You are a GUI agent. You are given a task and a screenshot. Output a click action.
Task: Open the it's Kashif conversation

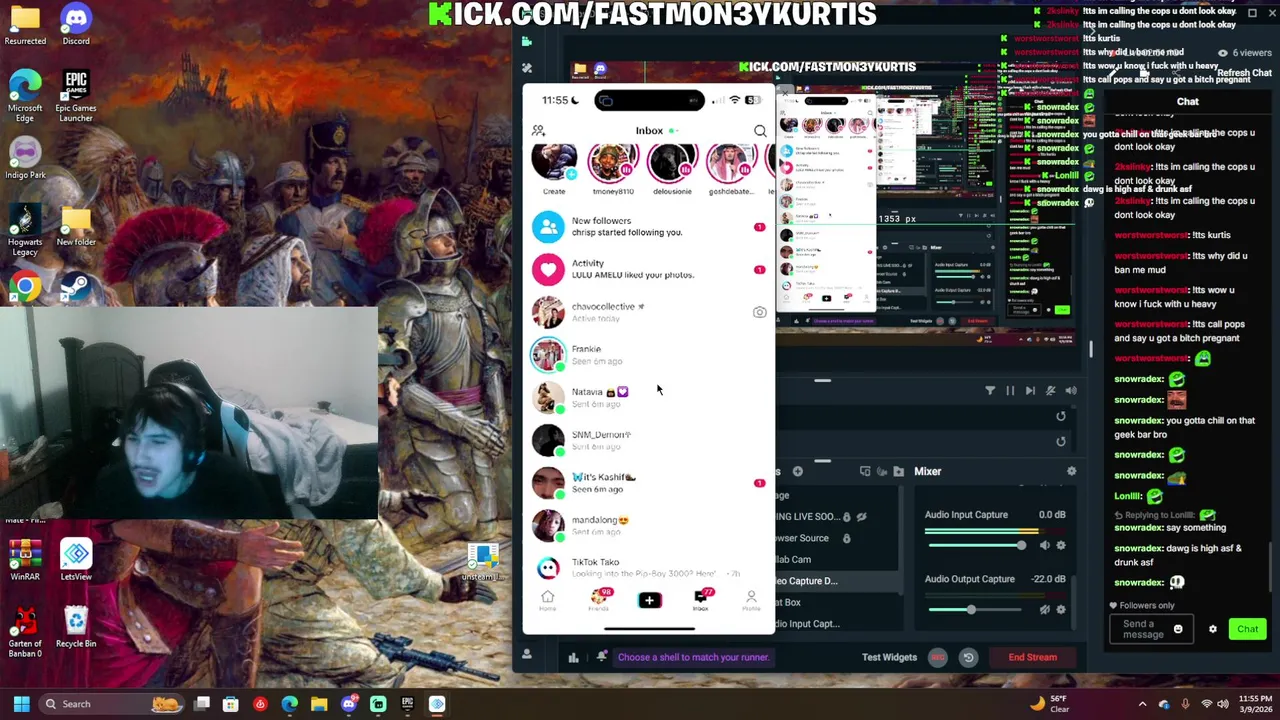649,483
